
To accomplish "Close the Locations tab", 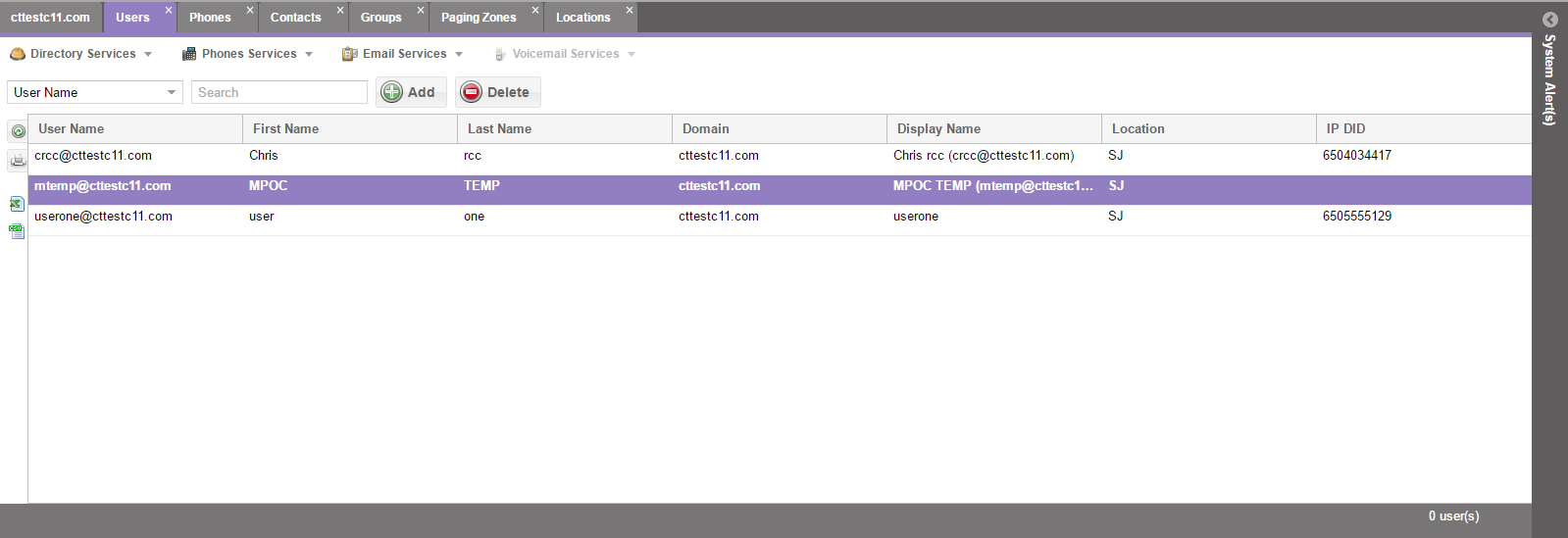I will point(630,10).
